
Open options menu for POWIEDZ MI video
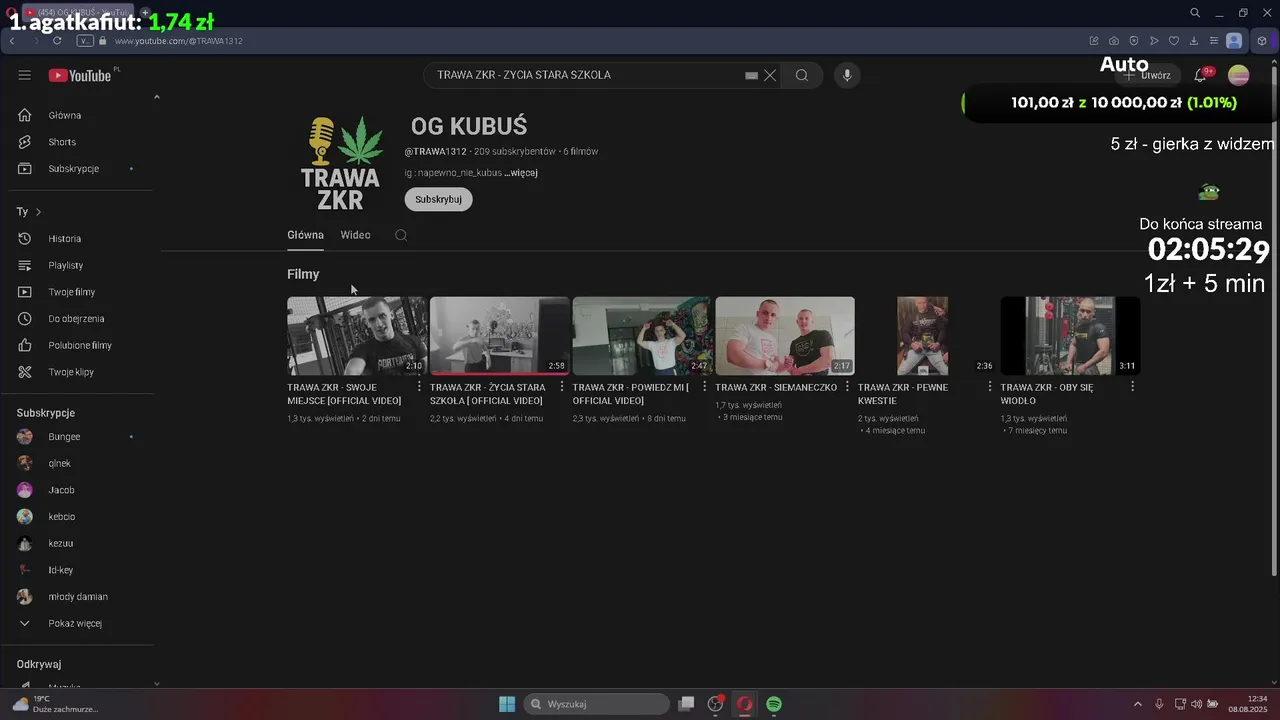point(704,387)
